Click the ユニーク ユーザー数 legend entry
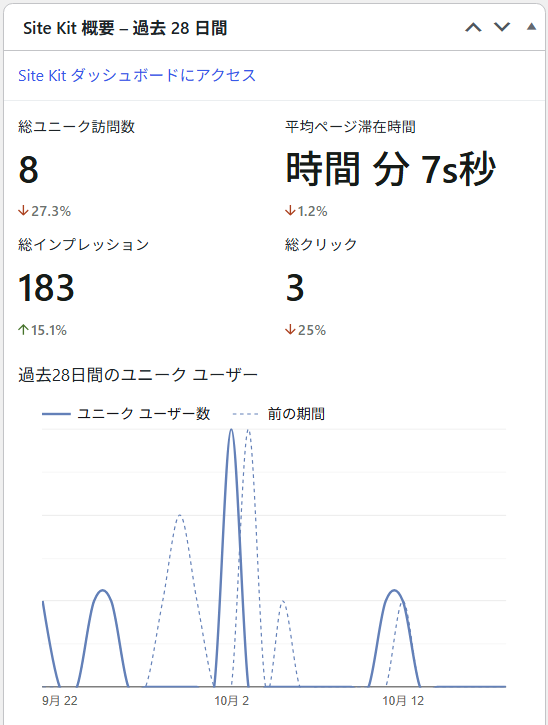 (x=126, y=413)
